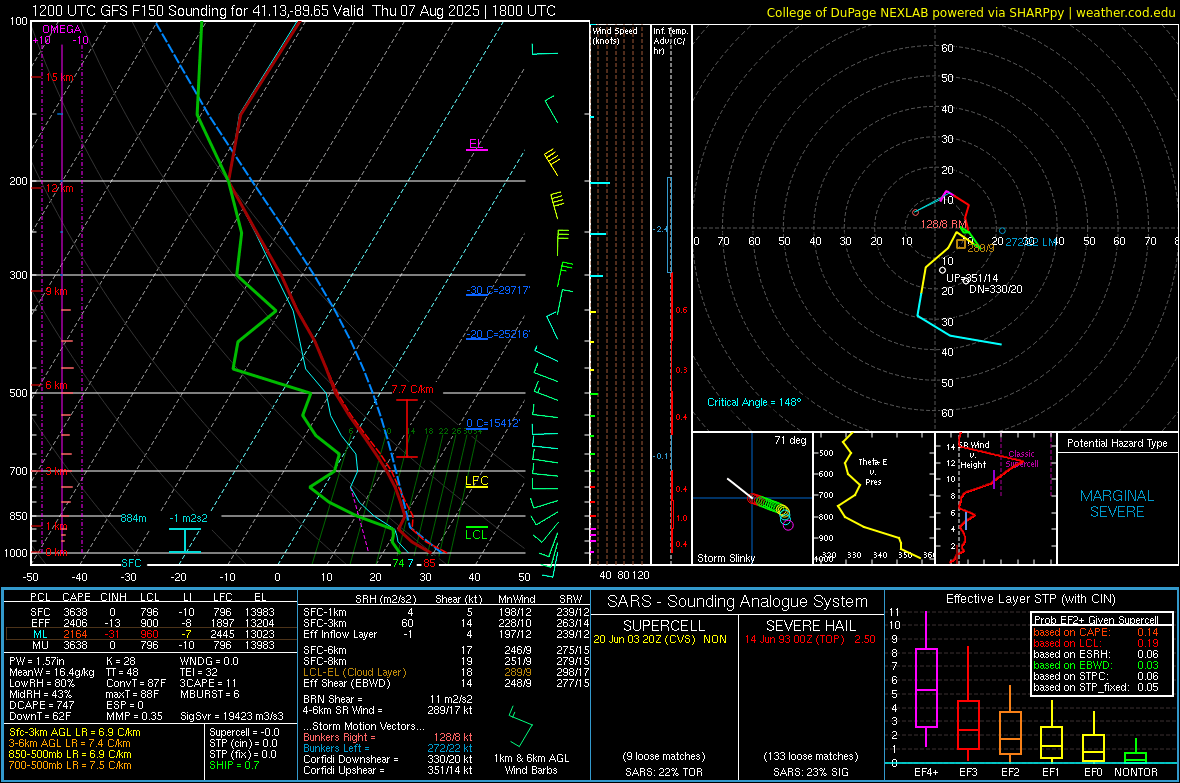Click the 71 deg slinky tilt value
This screenshot has width=1180, height=783.
click(790, 440)
